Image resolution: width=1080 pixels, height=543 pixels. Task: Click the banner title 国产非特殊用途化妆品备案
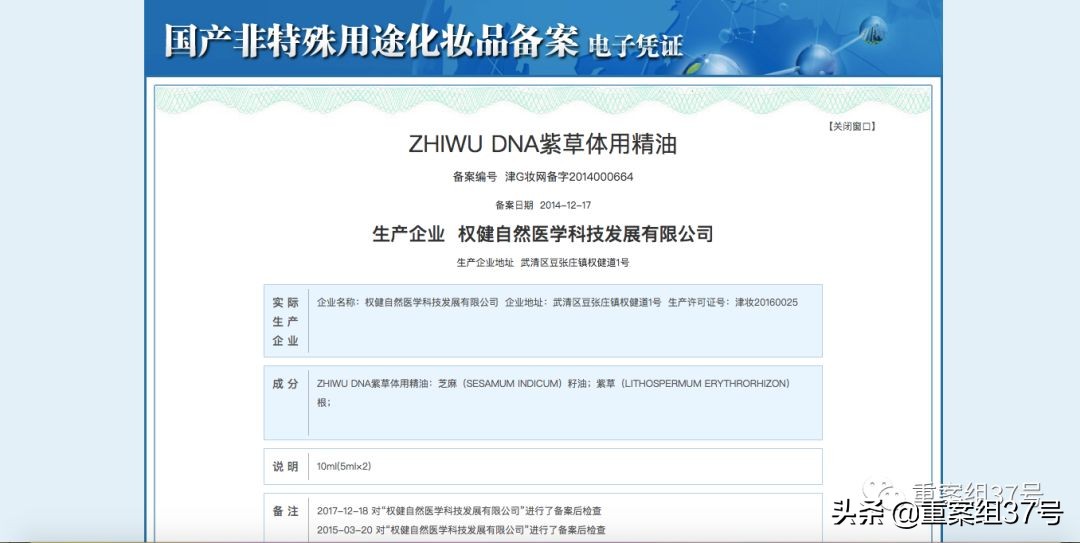(371, 40)
